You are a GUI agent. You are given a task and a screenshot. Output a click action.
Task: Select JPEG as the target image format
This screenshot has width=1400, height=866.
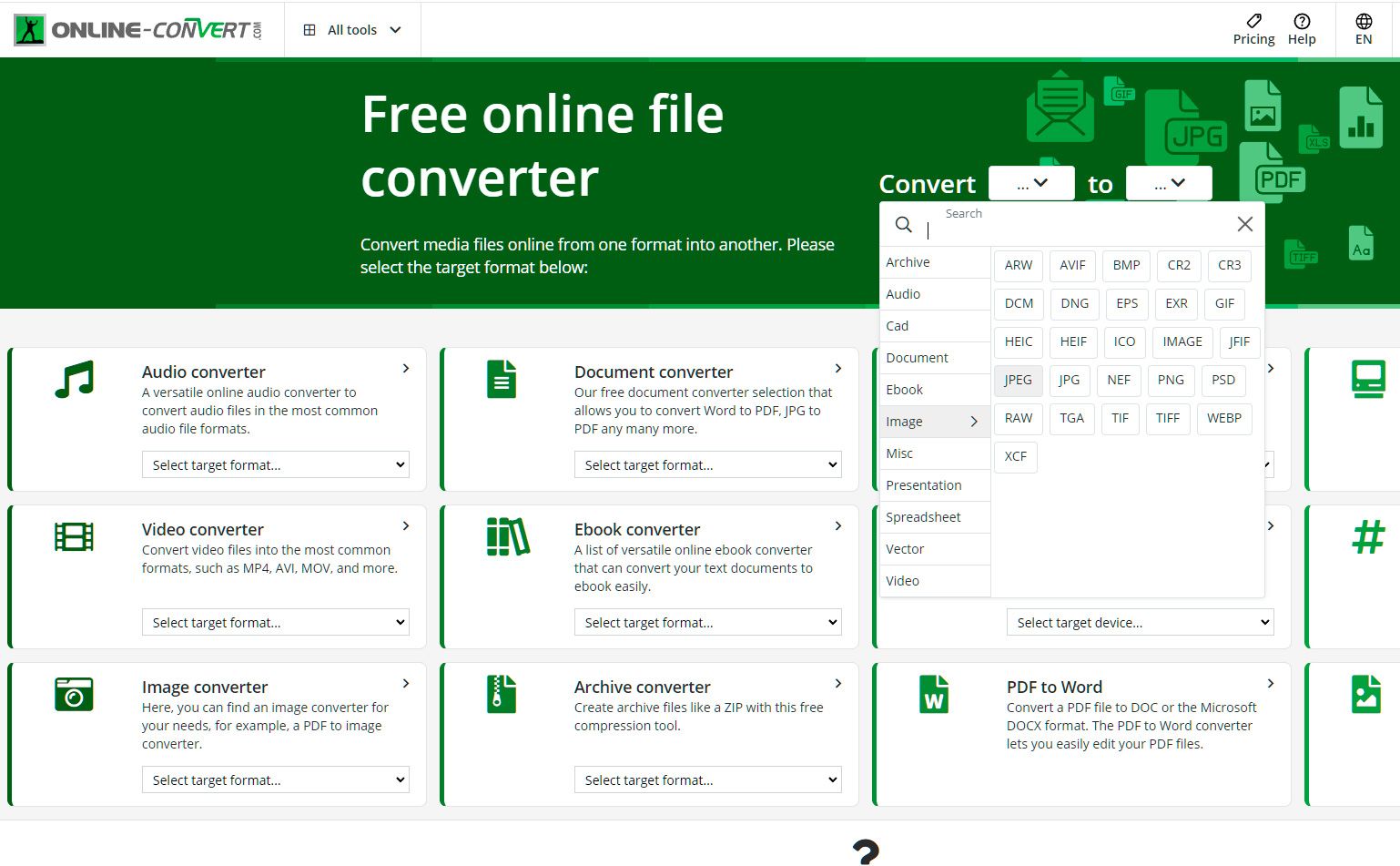pos(1017,380)
